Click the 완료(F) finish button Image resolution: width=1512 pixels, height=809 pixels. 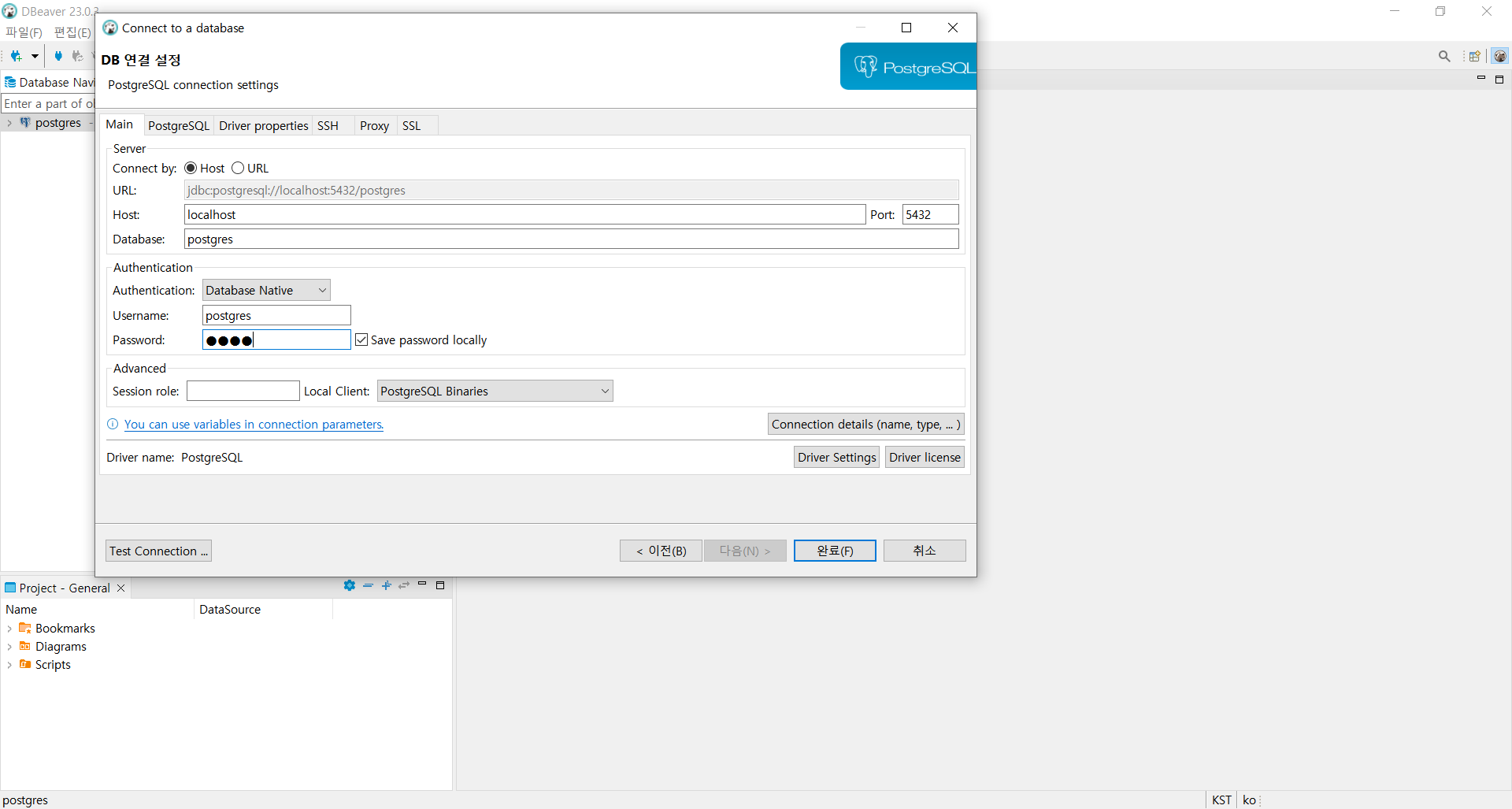835,551
